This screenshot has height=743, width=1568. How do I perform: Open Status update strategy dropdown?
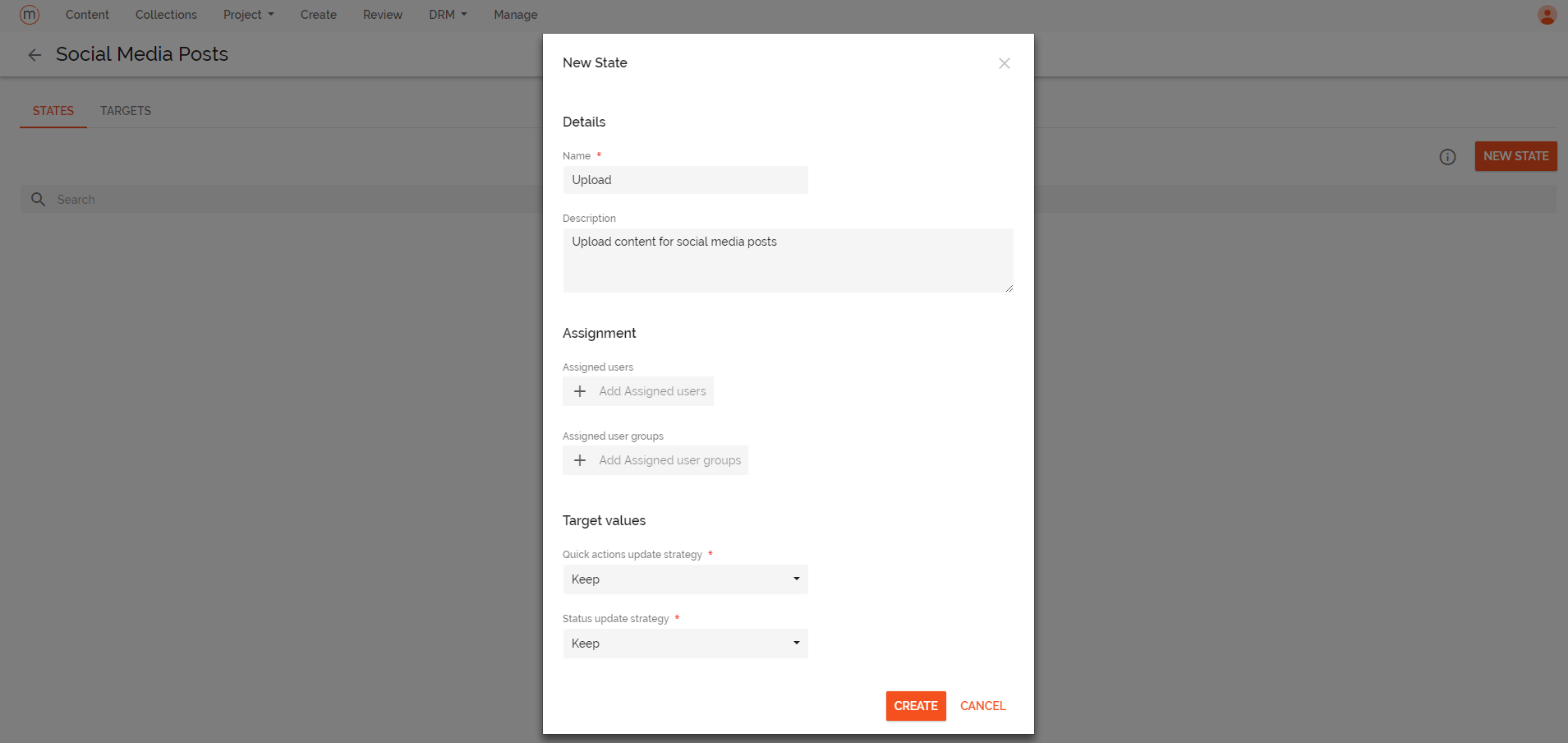point(685,644)
